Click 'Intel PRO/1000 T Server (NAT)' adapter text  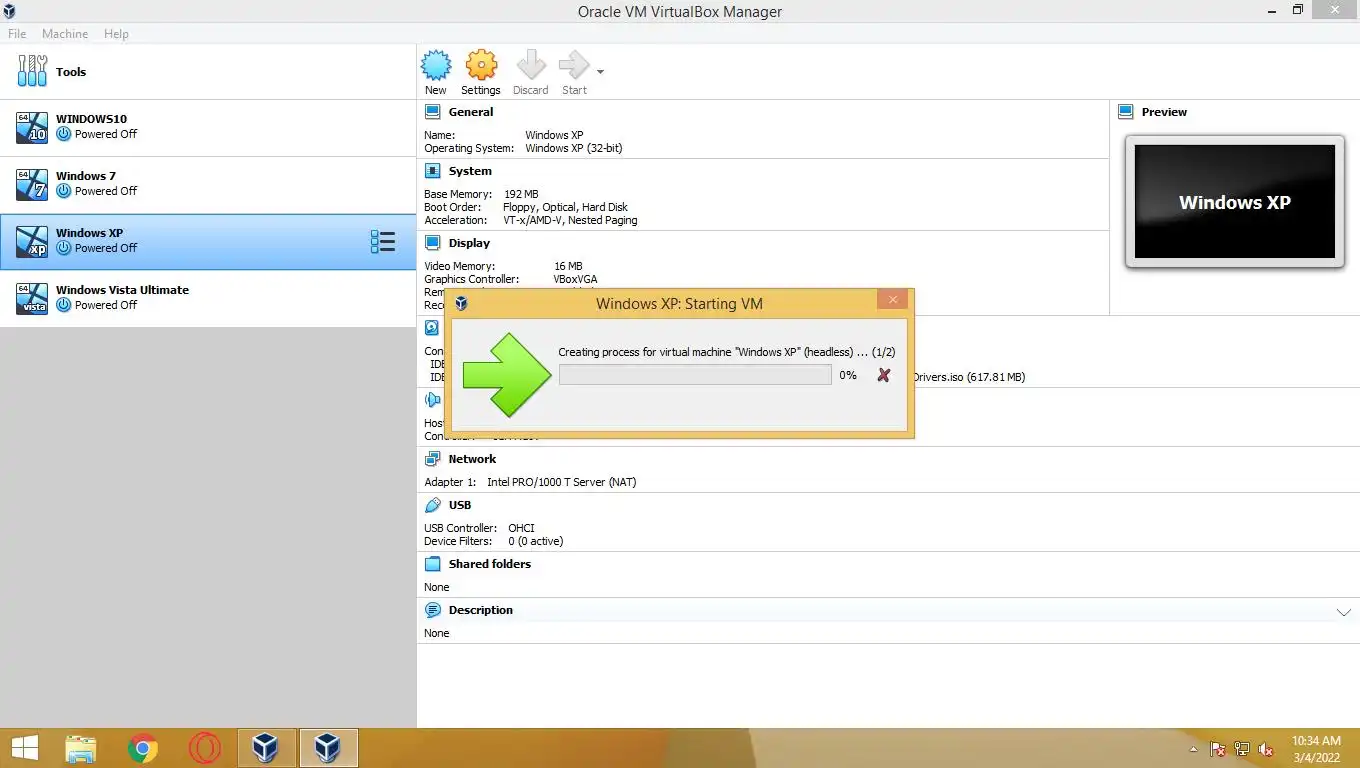[562, 482]
